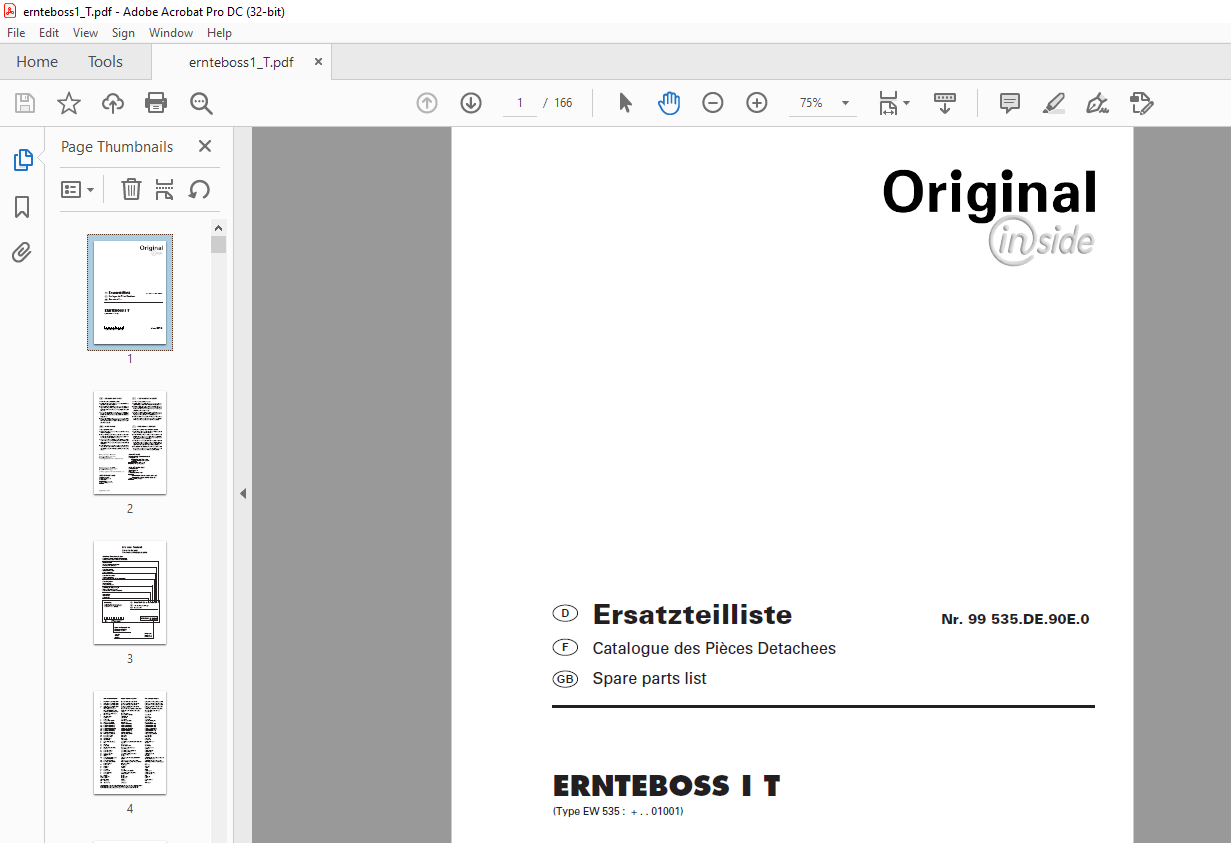This screenshot has height=843, width=1231.
Task: Zoom out with the minus icon
Action: click(713, 103)
